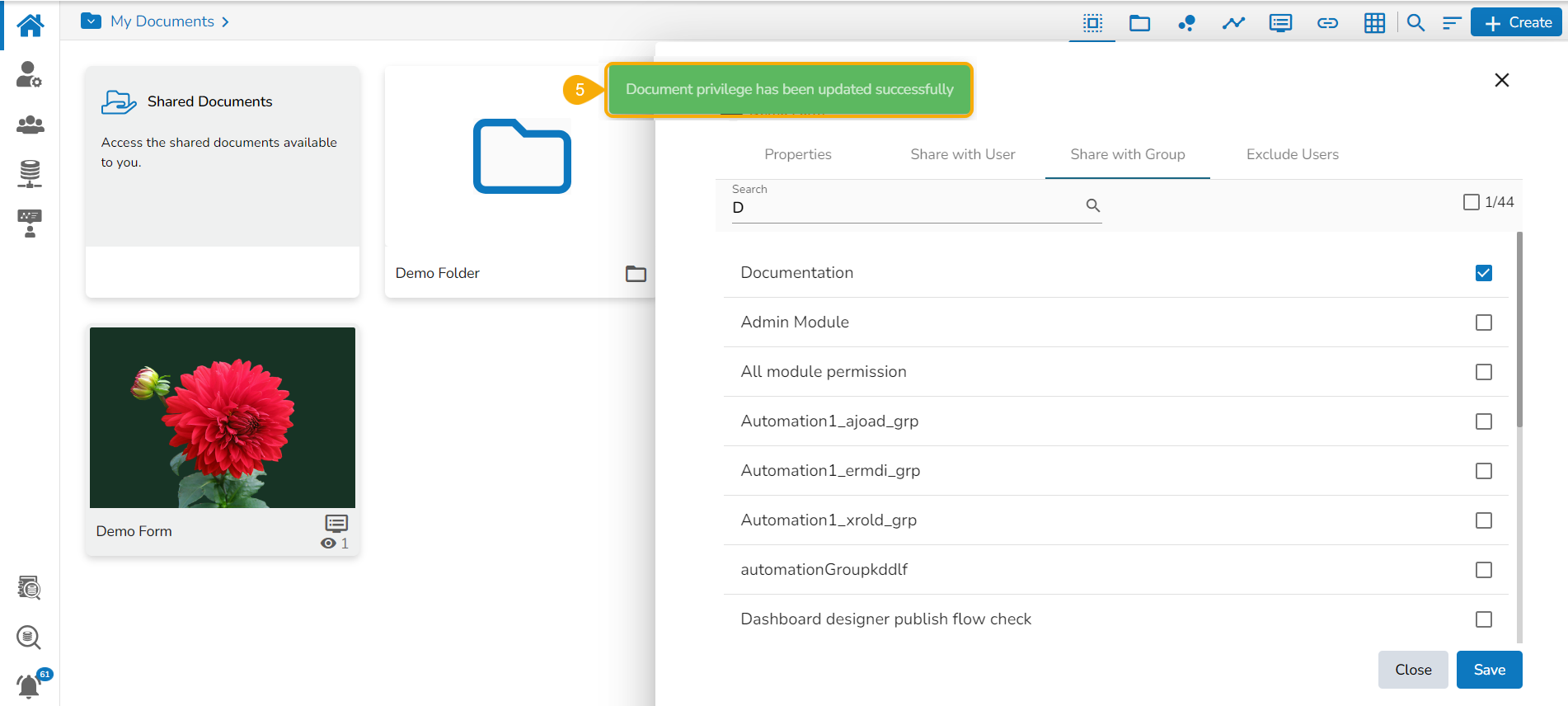Check the Admin Module group checkbox
The image size is (1568, 706).
point(1483,322)
